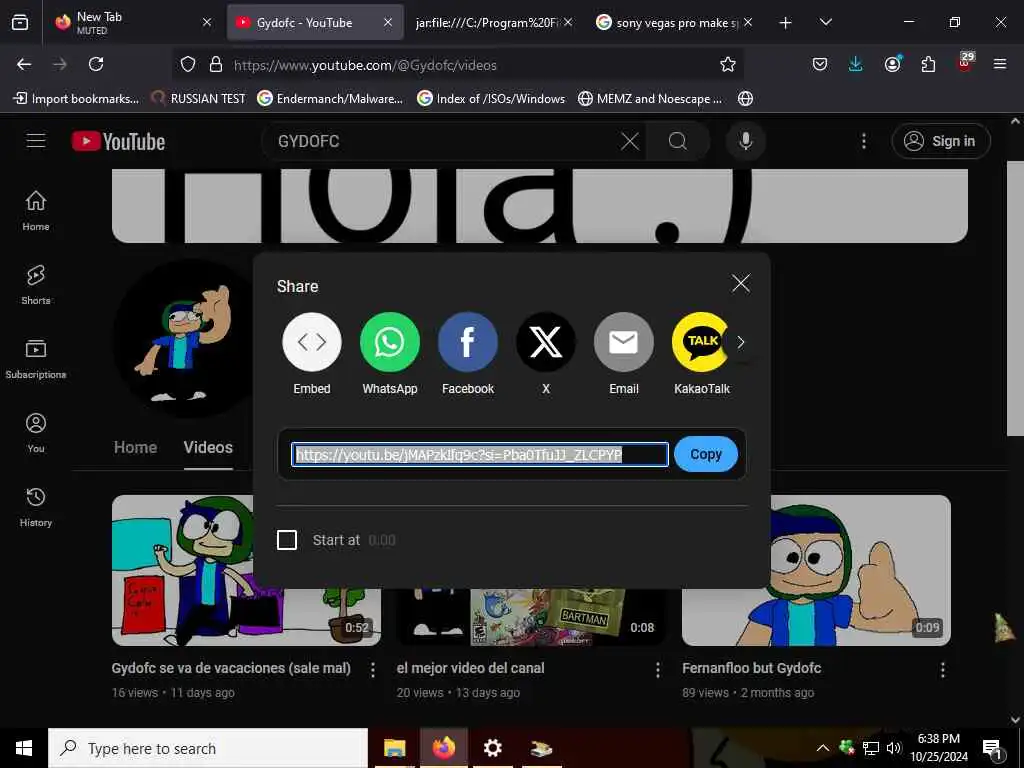Clear the GYDOFC search query
1024x768 pixels.
coord(630,141)
